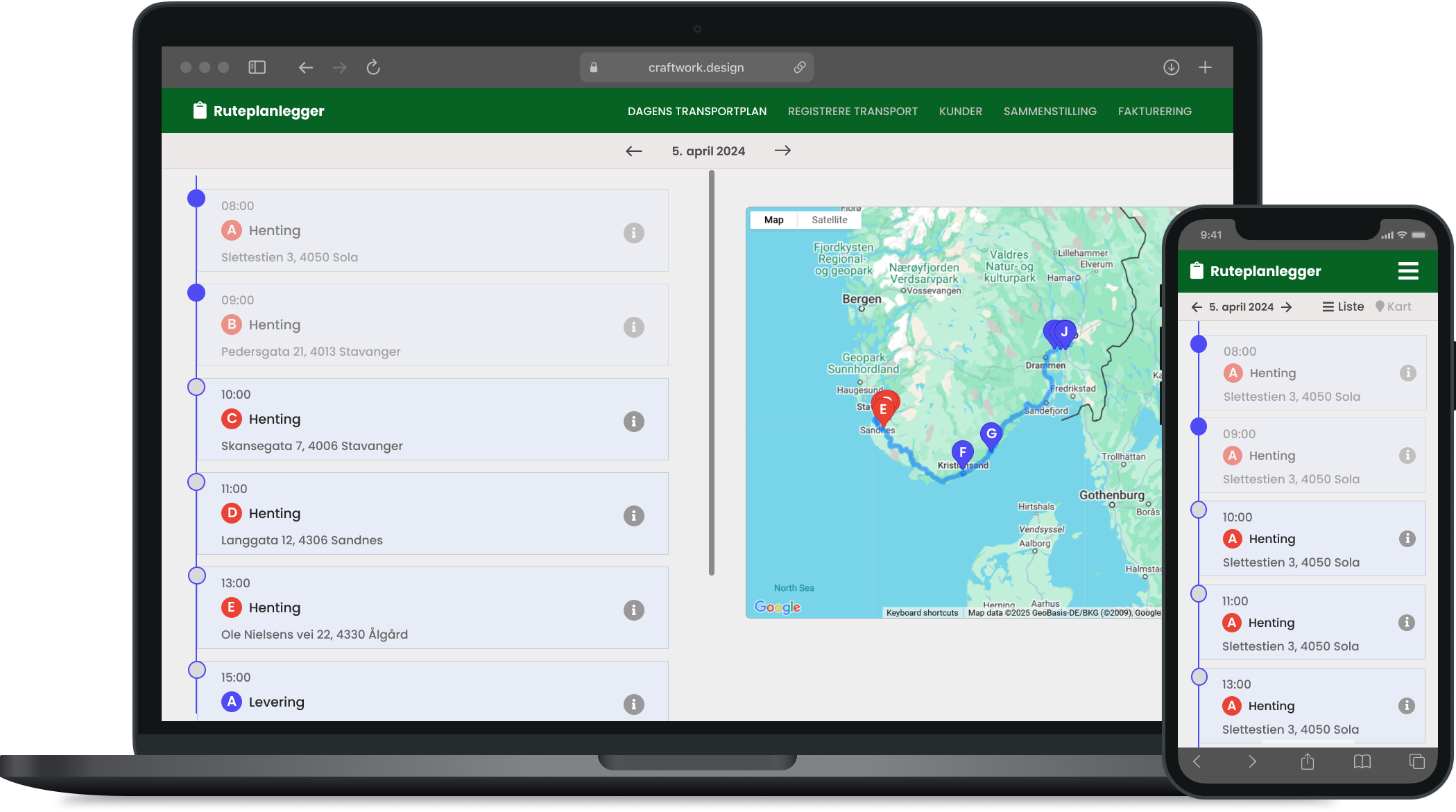Screen dimensions: 1456x812
Task: Open Registrere Transport menu item
Action: 853,111
